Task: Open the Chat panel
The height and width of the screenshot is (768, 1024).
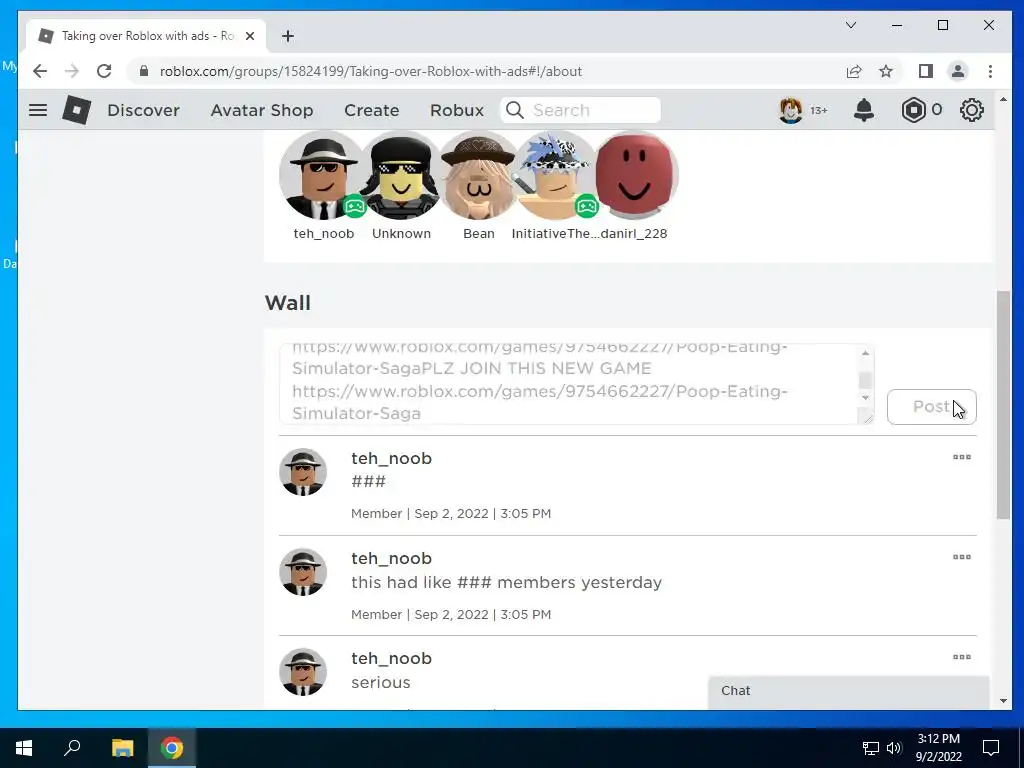Action: 848,691
